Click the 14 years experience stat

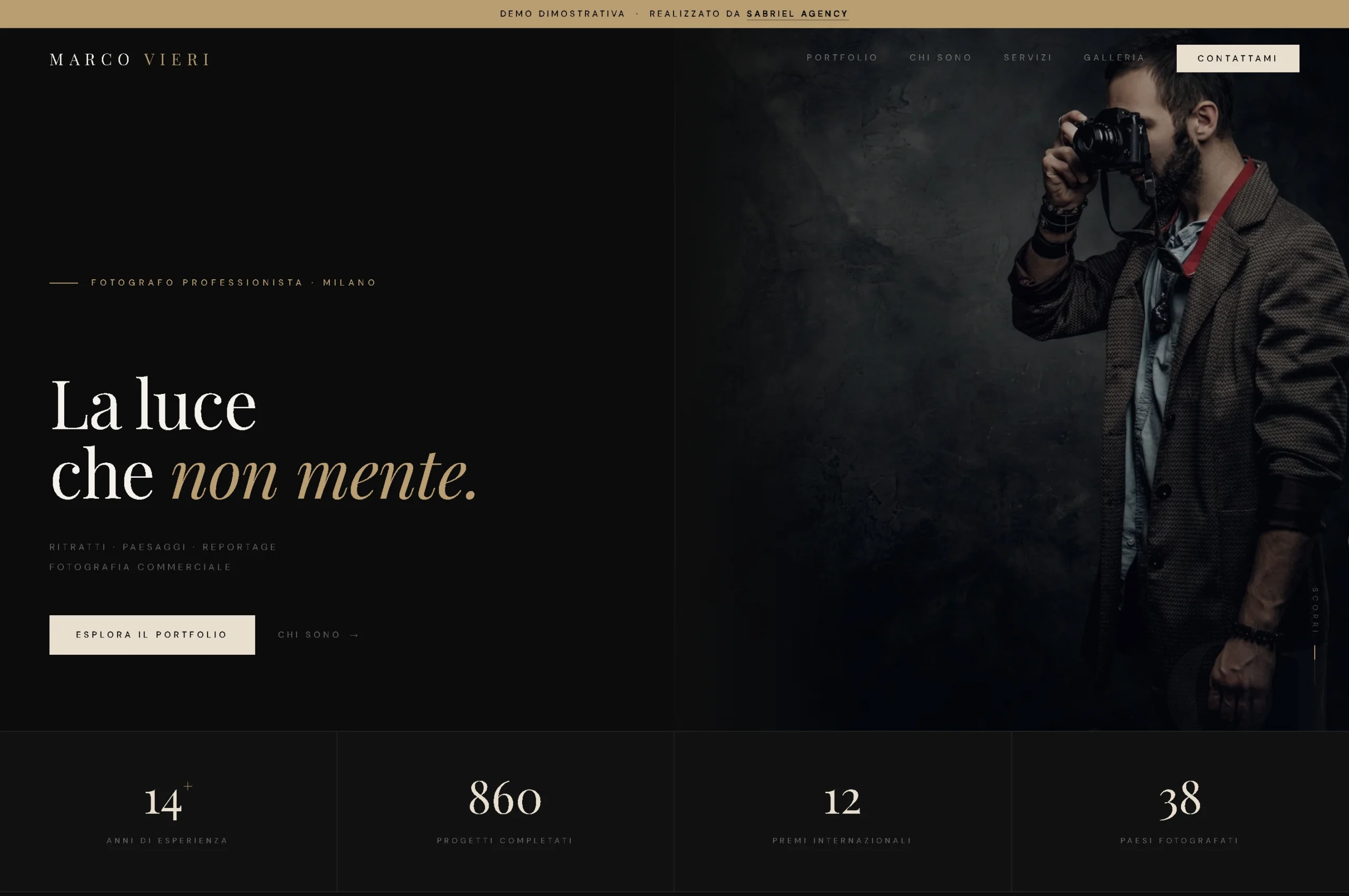(x=168, y=811)
